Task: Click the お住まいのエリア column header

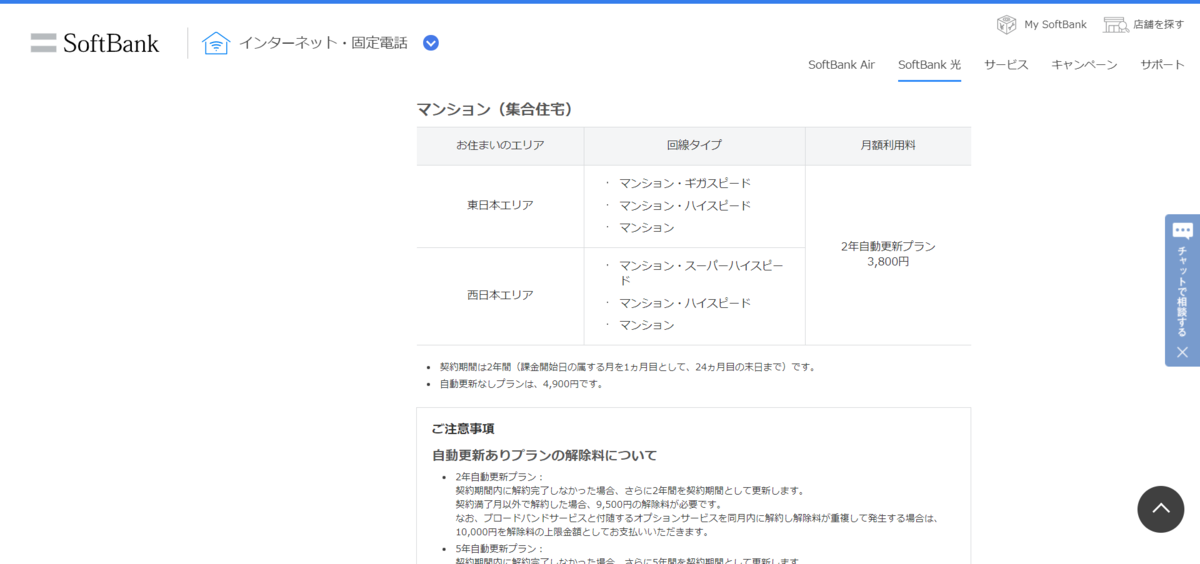Action: (500, 145)
